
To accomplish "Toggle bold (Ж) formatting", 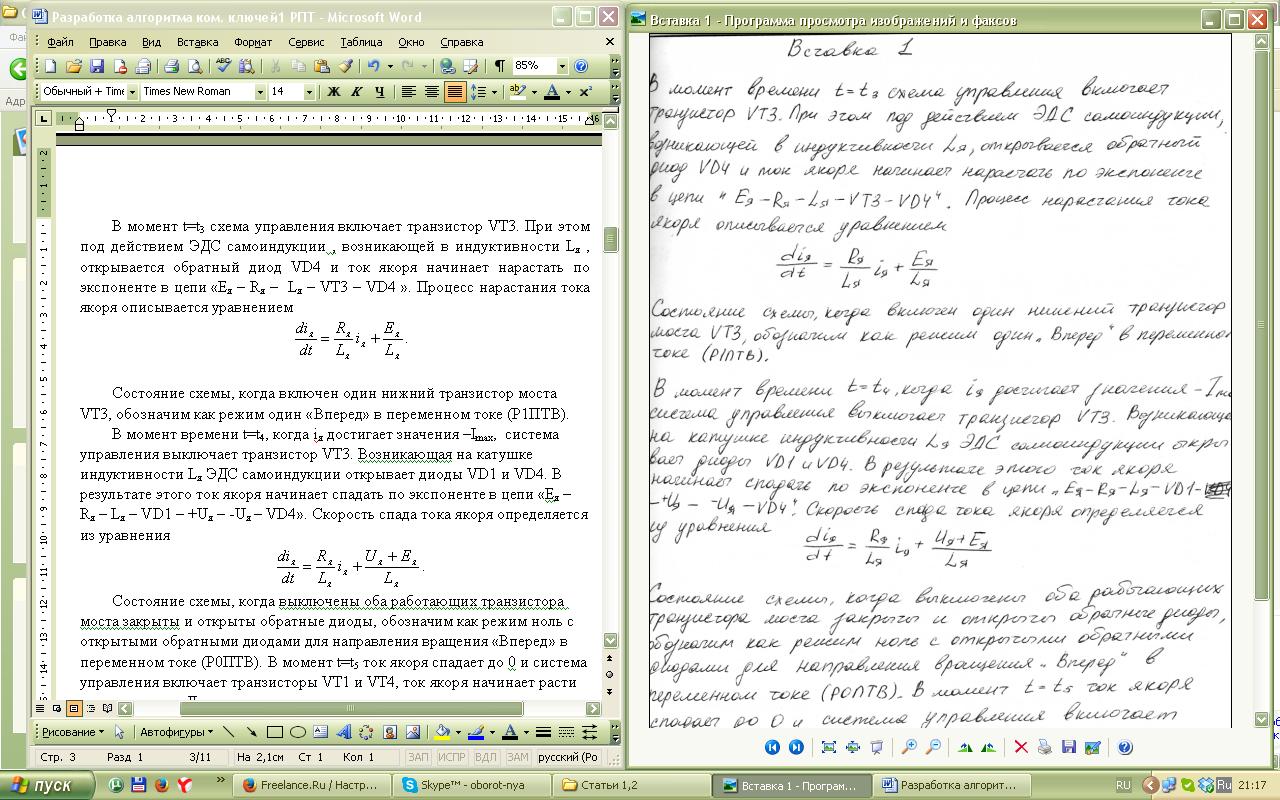I will pos(333,92).
